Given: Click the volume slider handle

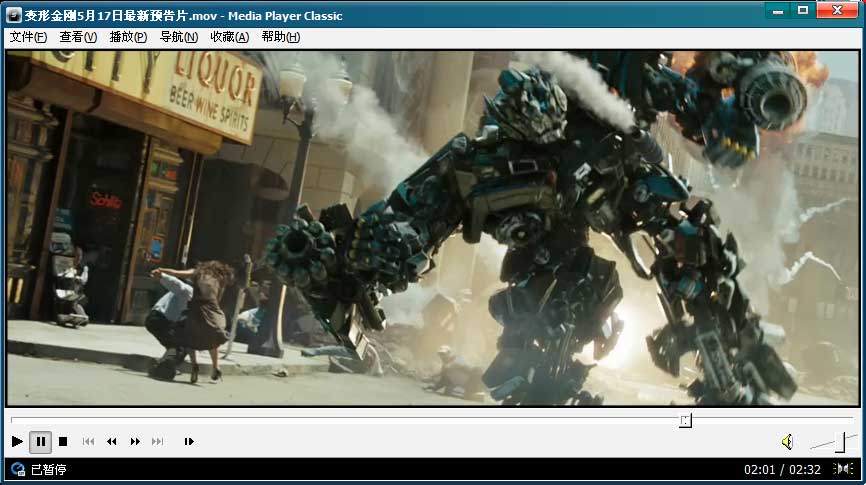Looking at the screenshot, I should (x=840, y=442).
